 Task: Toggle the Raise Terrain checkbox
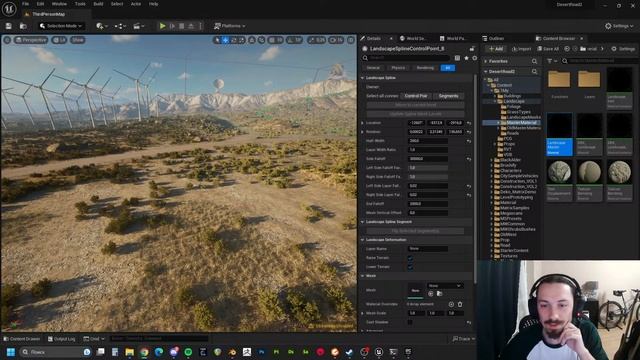[410, 258]
